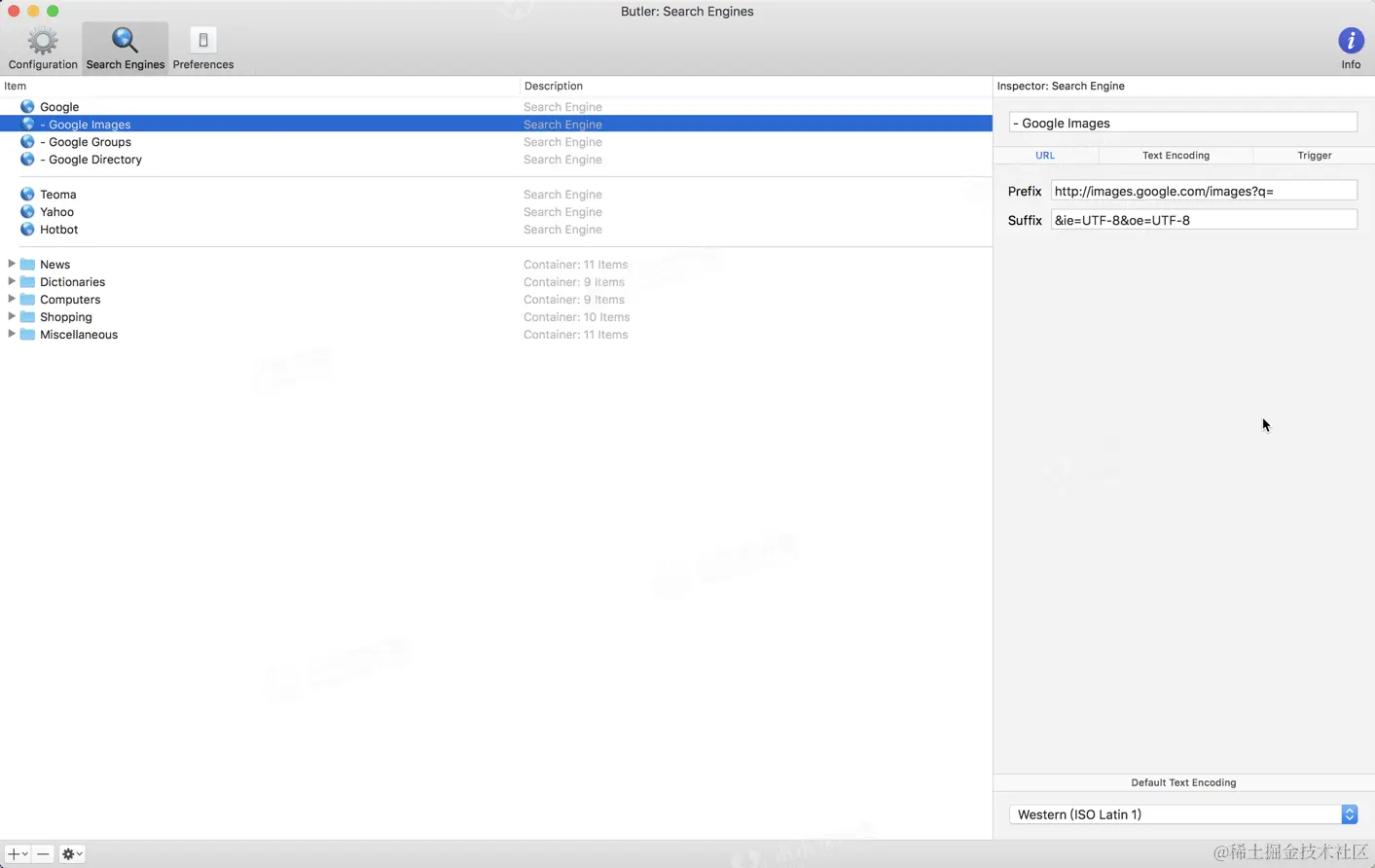Click the globe icon next to Hotbot
Viewport: 1375px width, 868px height.
[x=27, y=230]
